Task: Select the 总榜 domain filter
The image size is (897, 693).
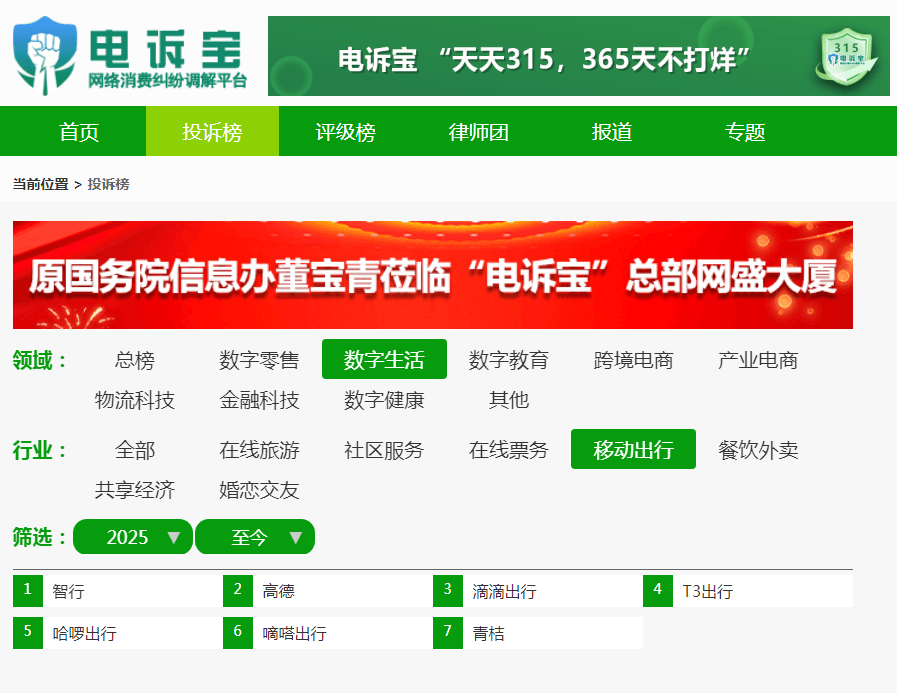Action: 134,360
